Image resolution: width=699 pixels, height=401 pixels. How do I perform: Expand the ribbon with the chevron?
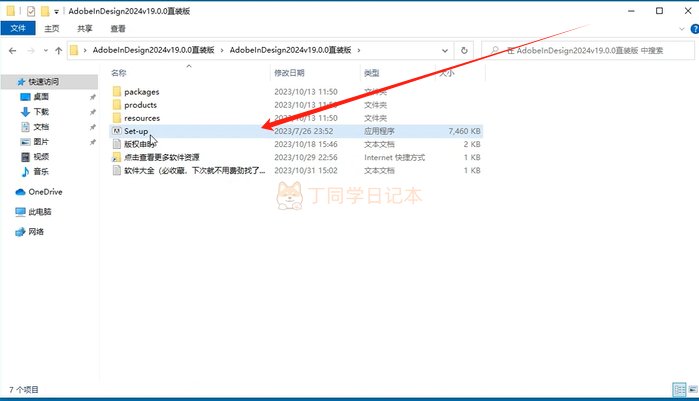[682, 29]
